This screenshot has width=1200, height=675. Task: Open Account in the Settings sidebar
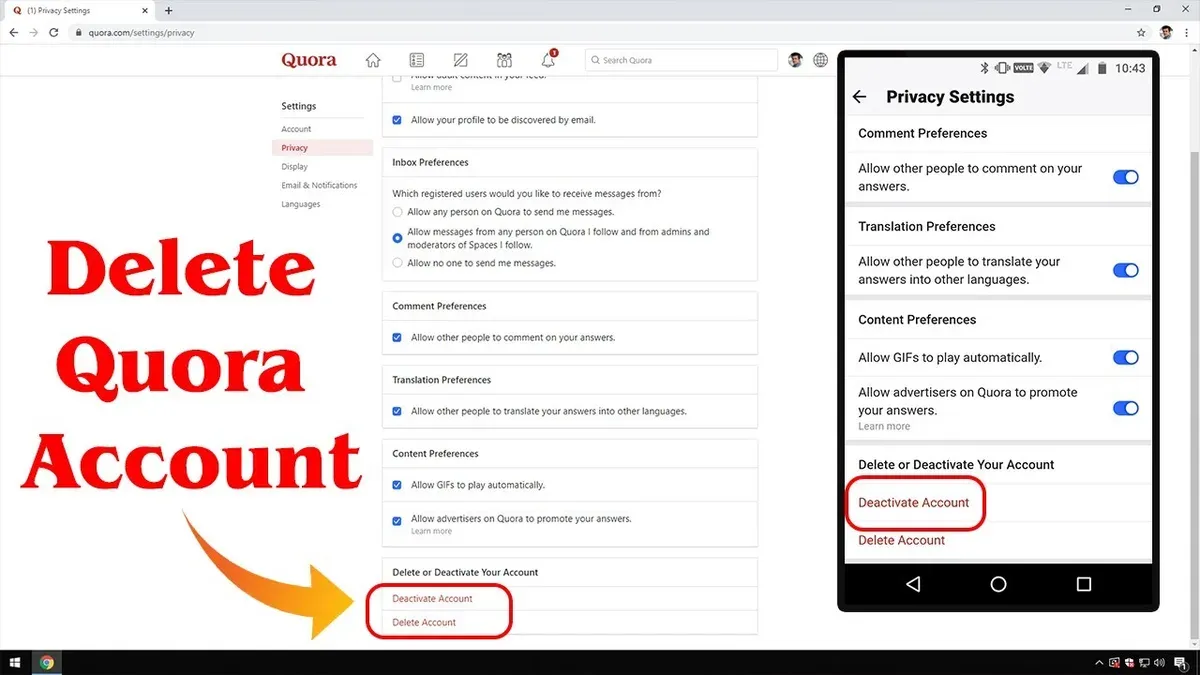tap(296, 129)
